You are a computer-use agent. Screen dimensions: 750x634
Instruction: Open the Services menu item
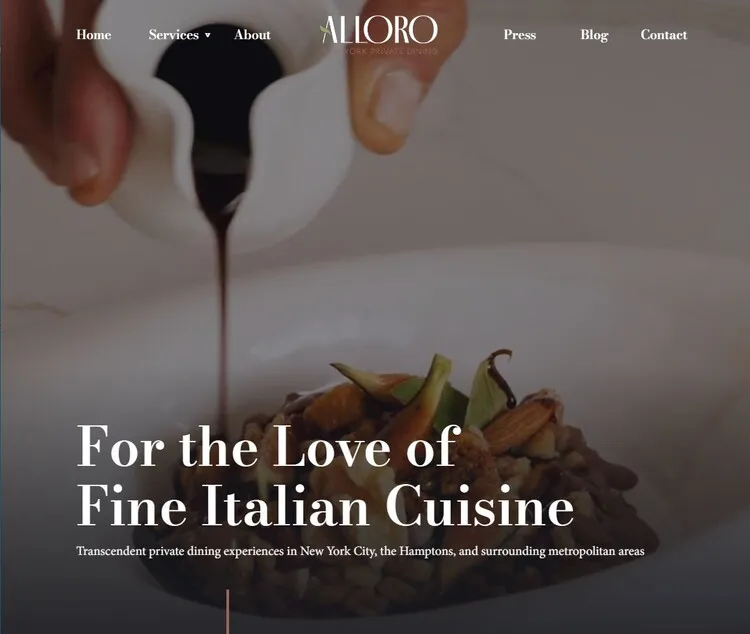(x=174, y=35)
